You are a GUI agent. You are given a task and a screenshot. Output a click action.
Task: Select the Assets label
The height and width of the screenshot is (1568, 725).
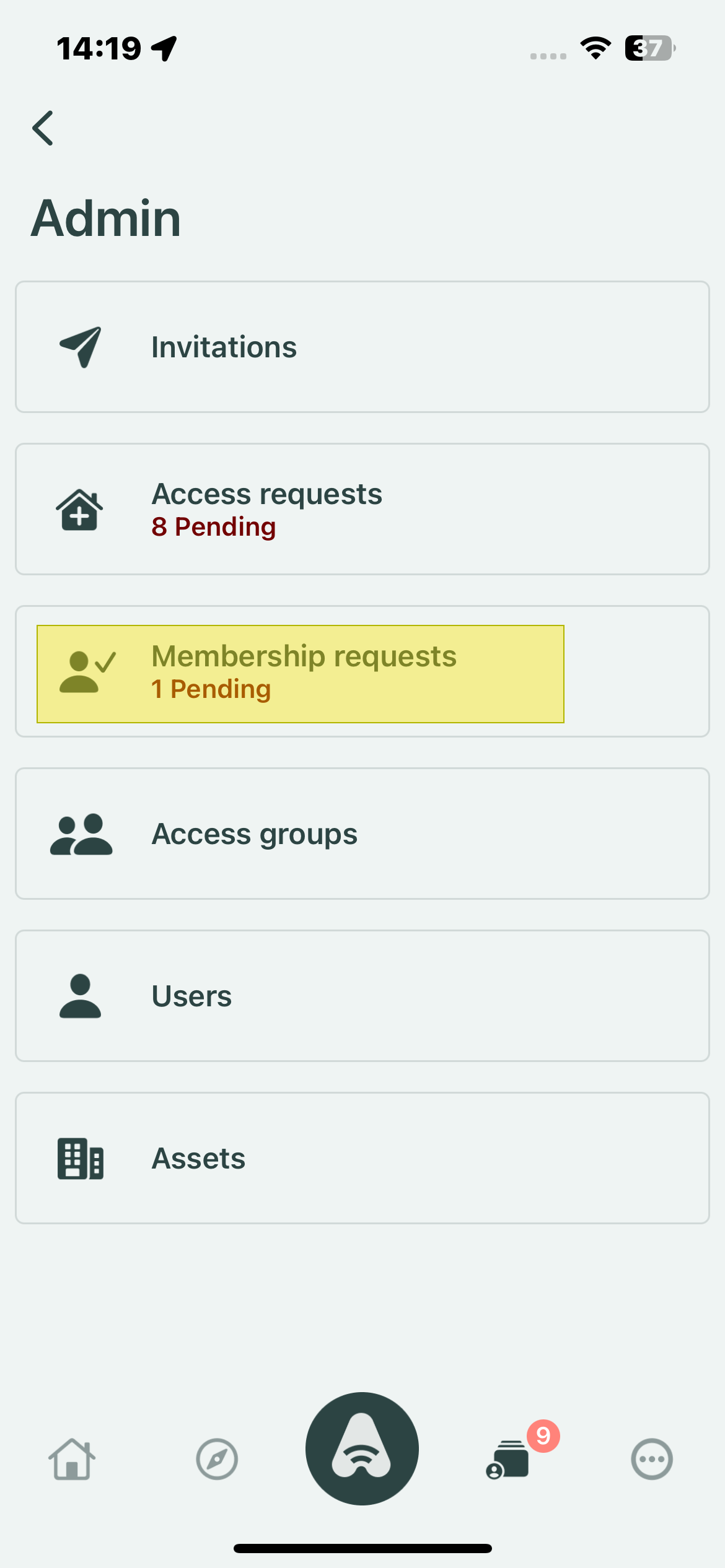coord(198,1159)
